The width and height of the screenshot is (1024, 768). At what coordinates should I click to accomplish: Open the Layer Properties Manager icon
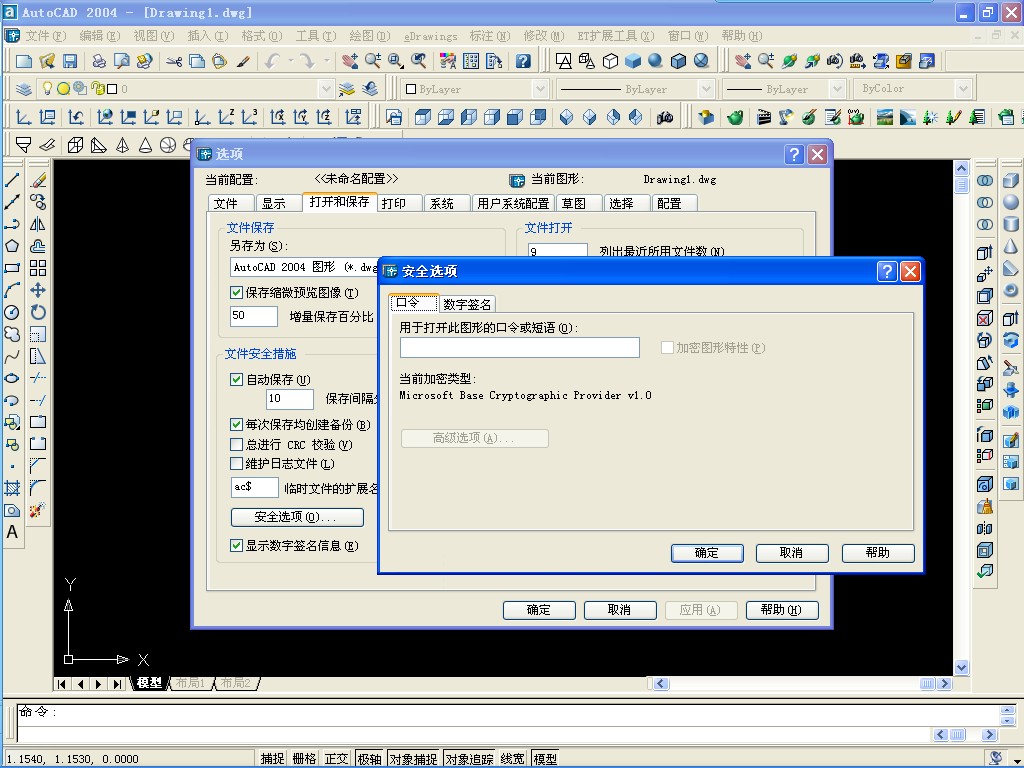pyautogui.click(x=24, y=89)
